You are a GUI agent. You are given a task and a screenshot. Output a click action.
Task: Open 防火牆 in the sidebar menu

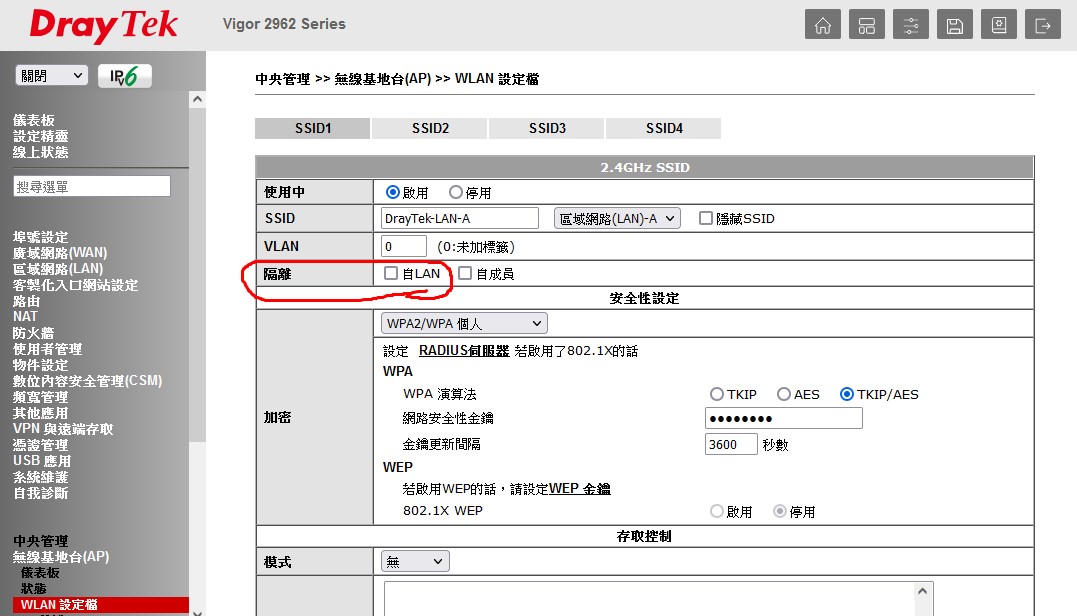tap(33, 333)
